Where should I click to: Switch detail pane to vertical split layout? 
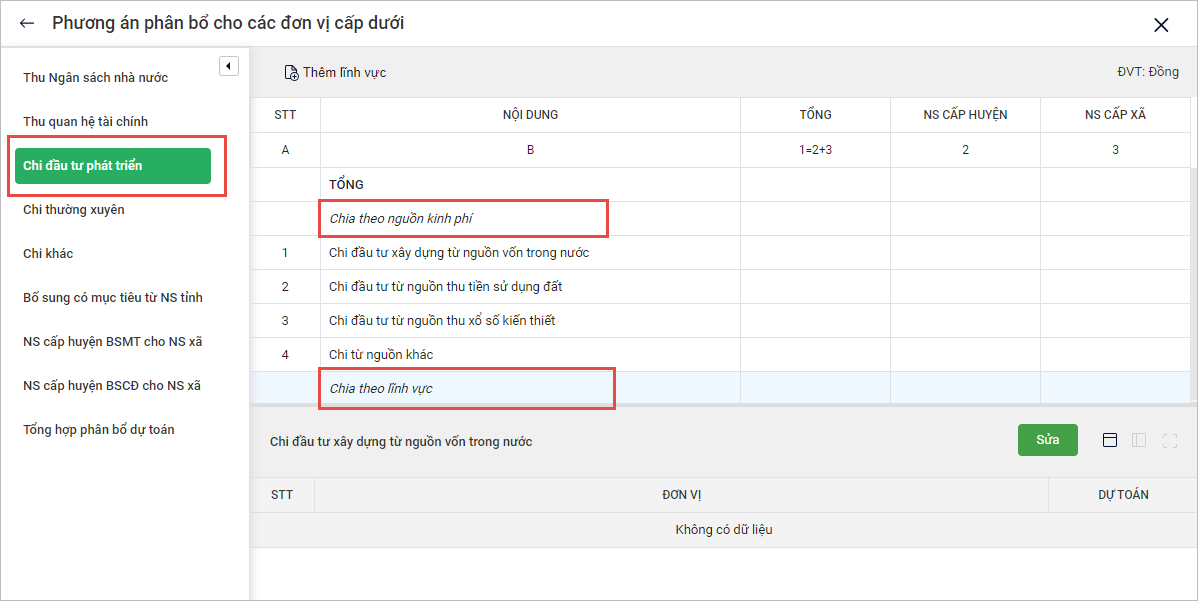1139,441
